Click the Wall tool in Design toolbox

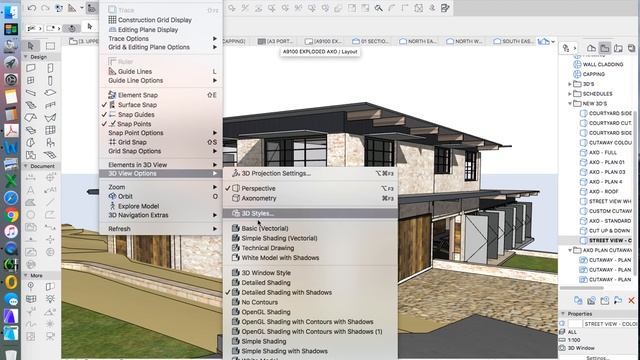click(x=31, y=68)
